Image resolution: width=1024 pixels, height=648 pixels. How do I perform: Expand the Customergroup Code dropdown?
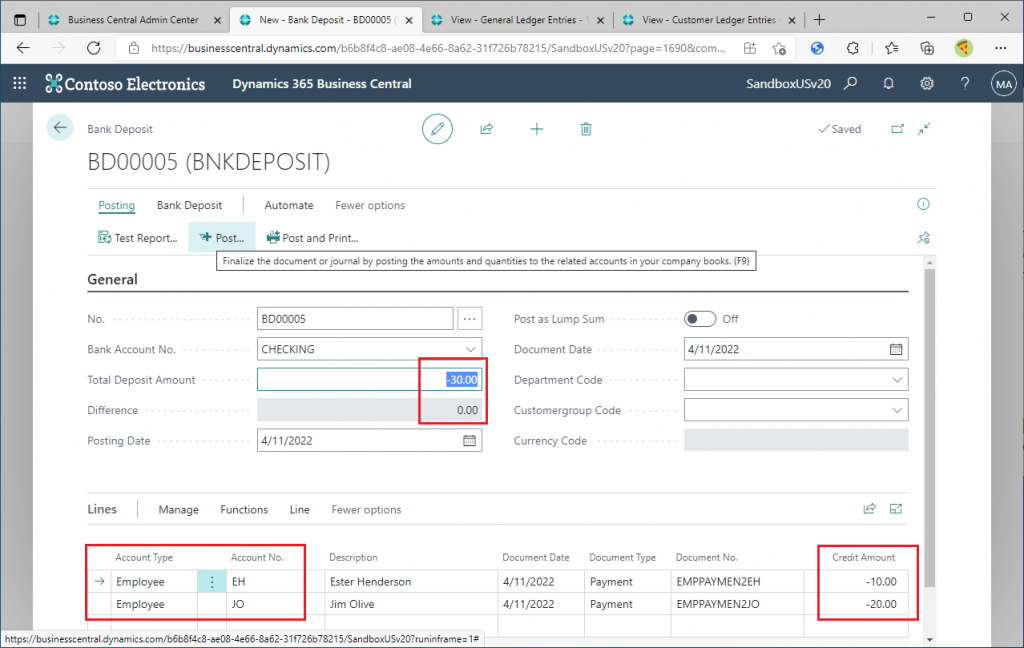click(x=897, y=411)
